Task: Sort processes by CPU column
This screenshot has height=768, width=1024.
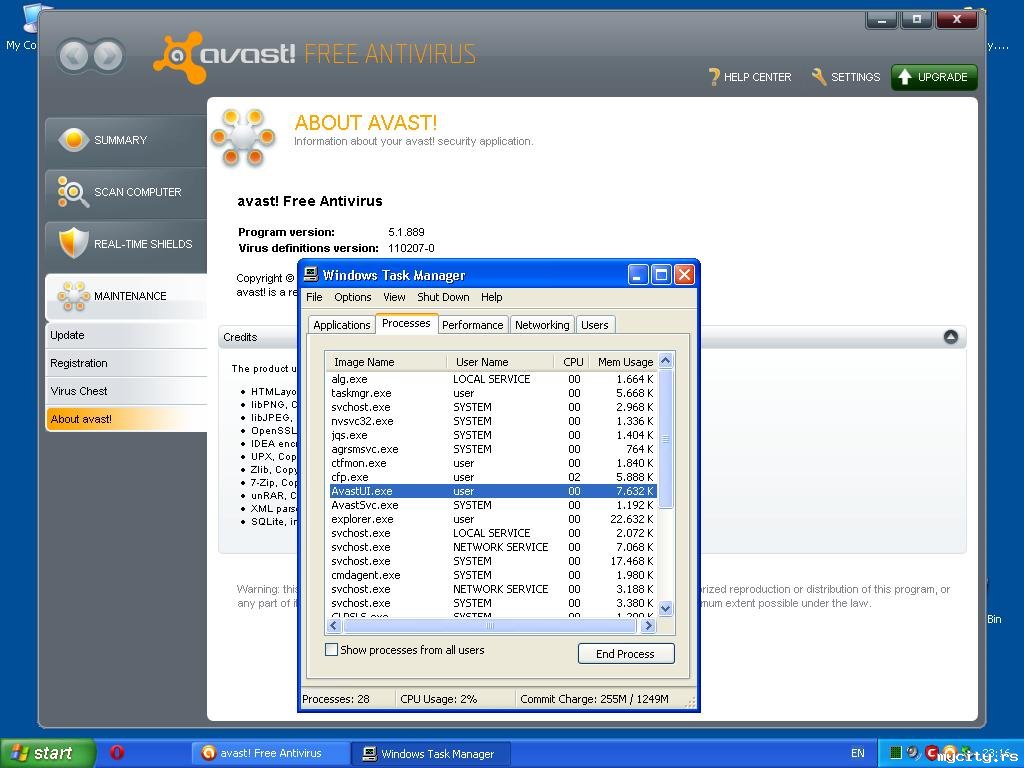Action: pos(572,362)
